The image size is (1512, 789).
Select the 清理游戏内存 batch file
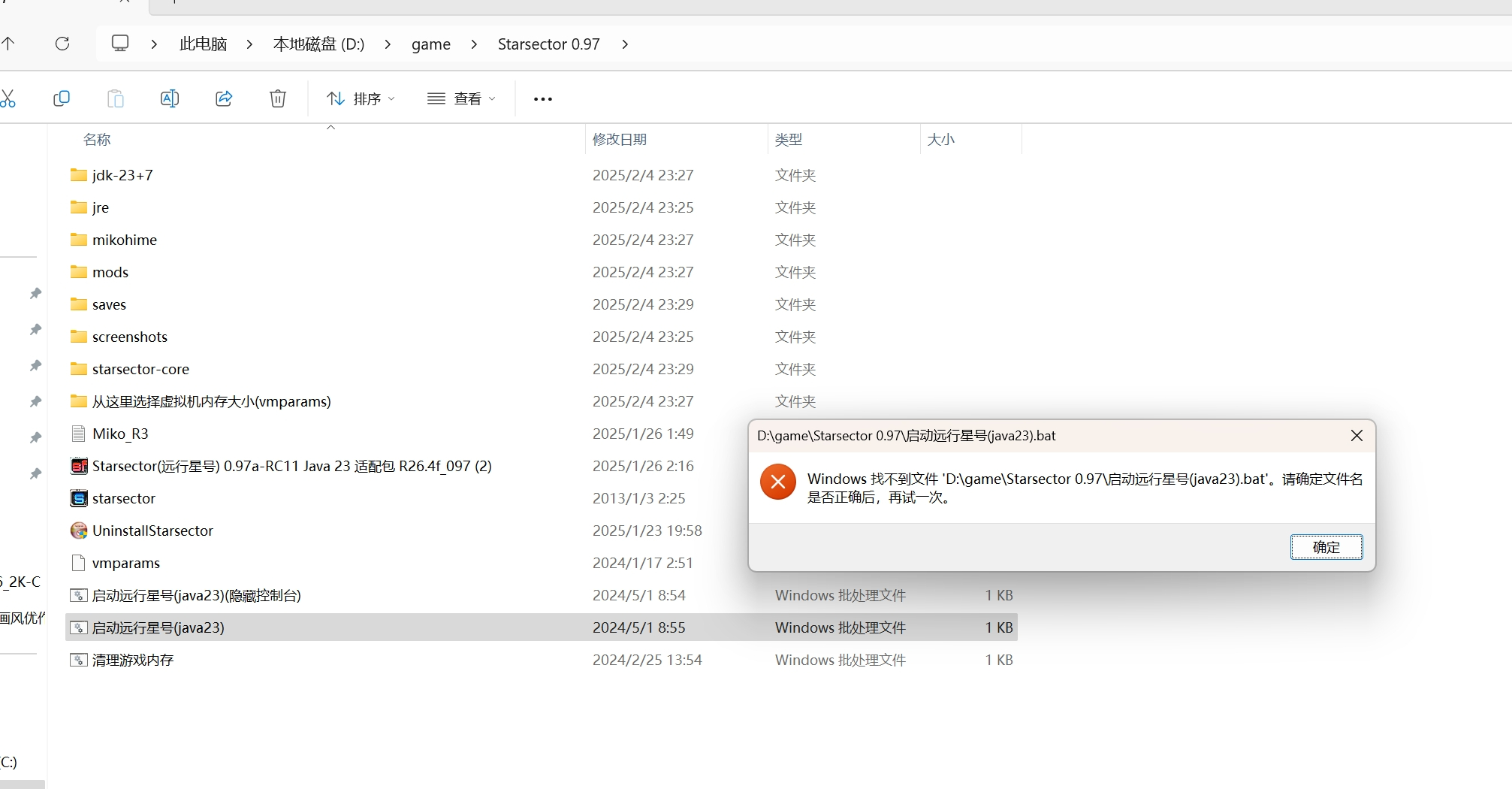tap(133, 660)
